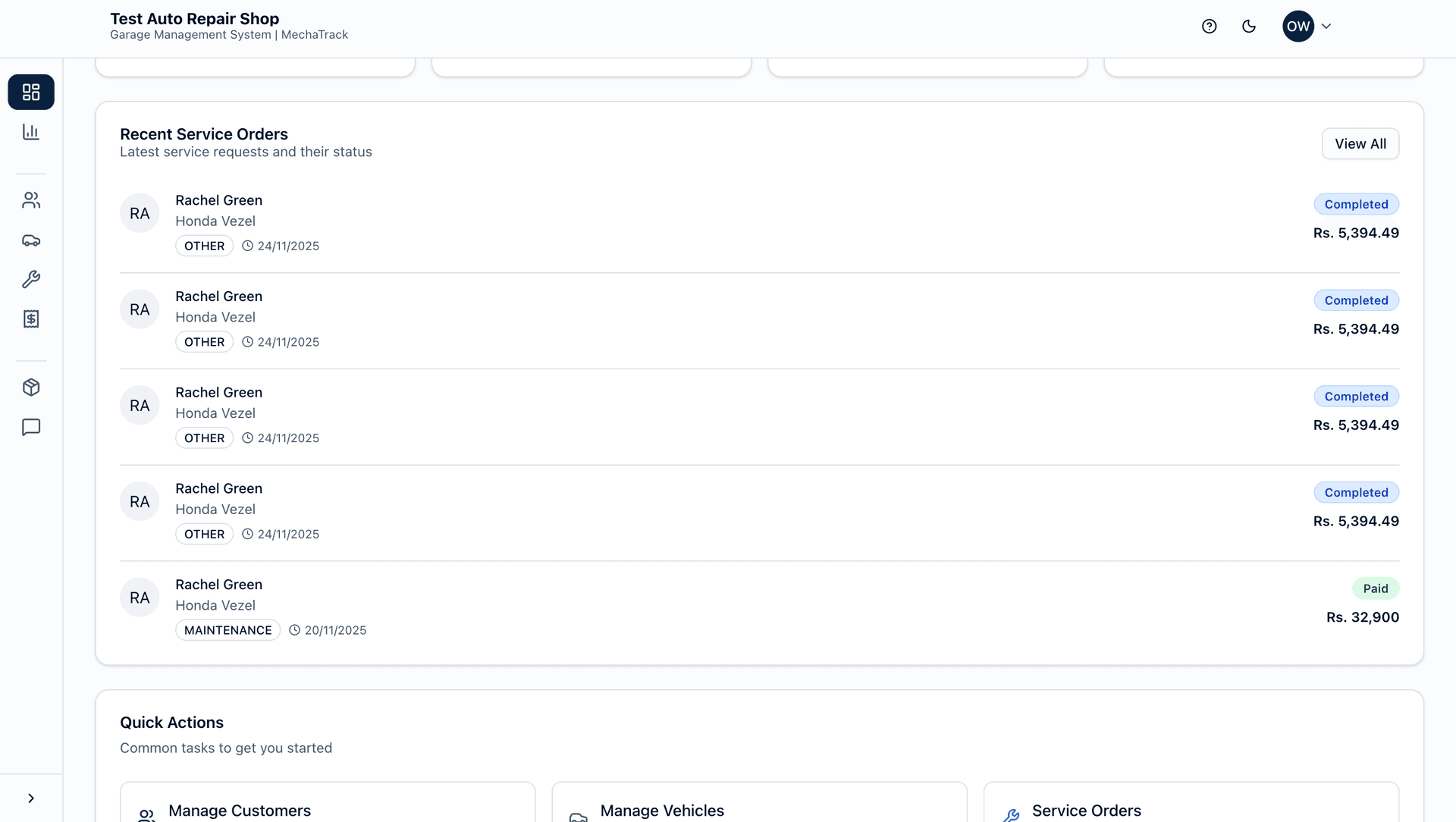Open Customers via the people icon
1456x822 pixels.
pos(30,200)
